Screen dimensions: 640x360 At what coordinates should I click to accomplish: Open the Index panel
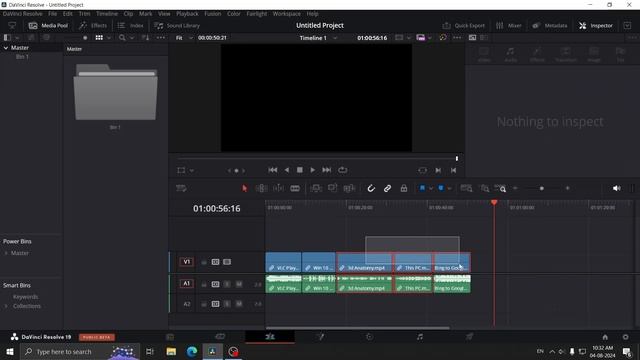click(131, 25)
